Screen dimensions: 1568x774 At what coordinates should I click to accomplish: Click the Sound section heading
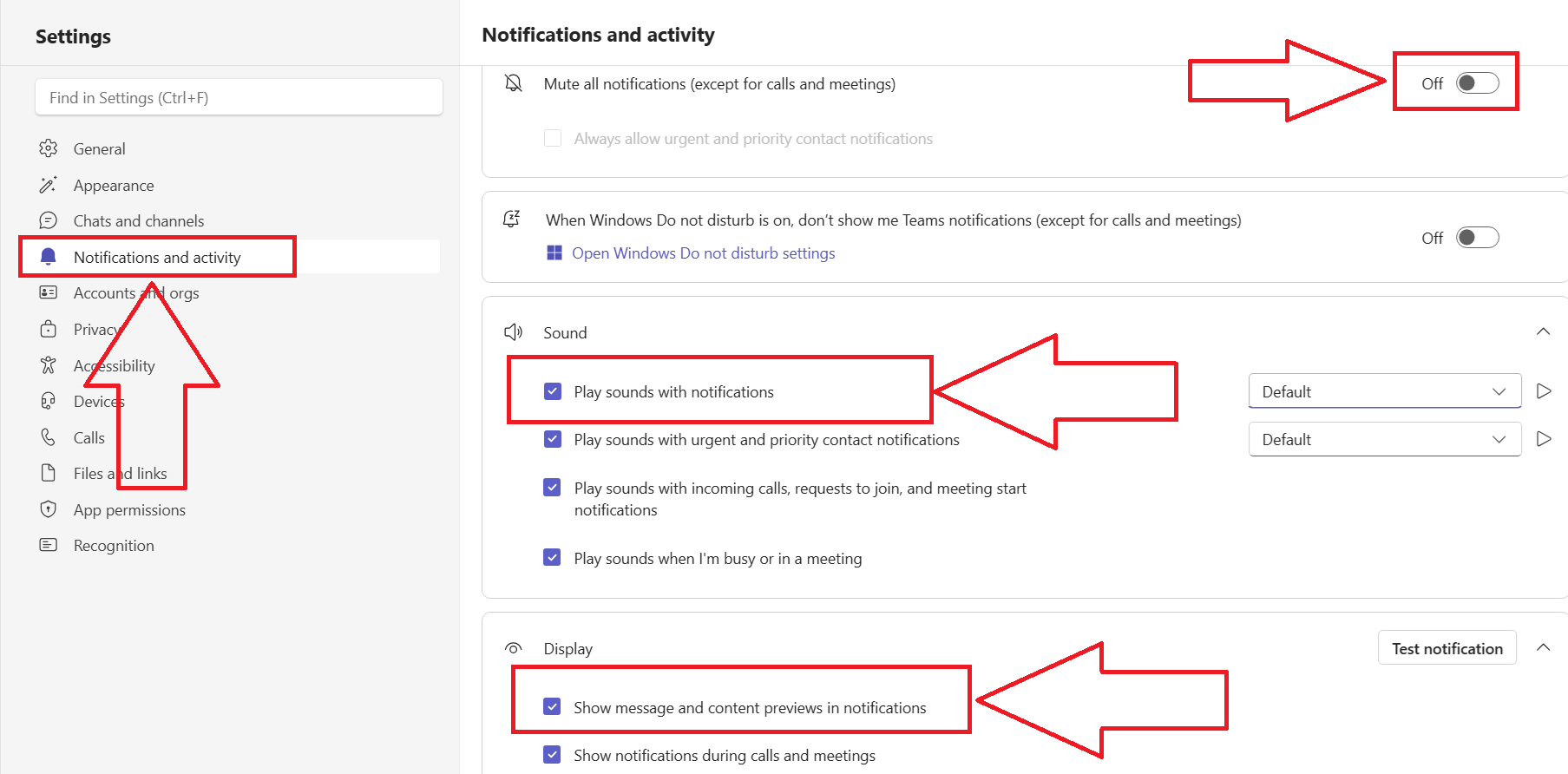coord(565,332)
